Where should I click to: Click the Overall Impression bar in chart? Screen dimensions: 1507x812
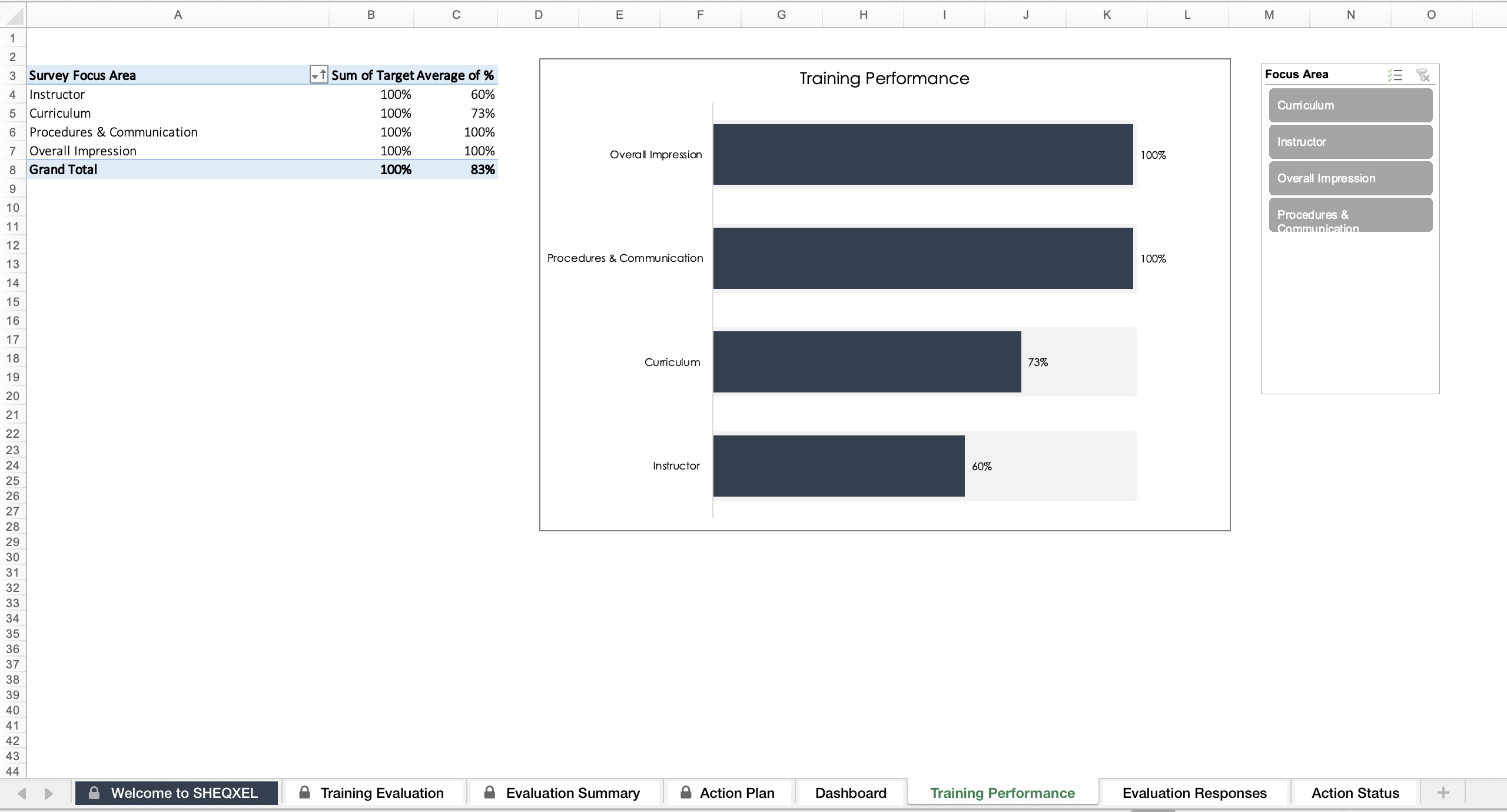tap(923, 155)
